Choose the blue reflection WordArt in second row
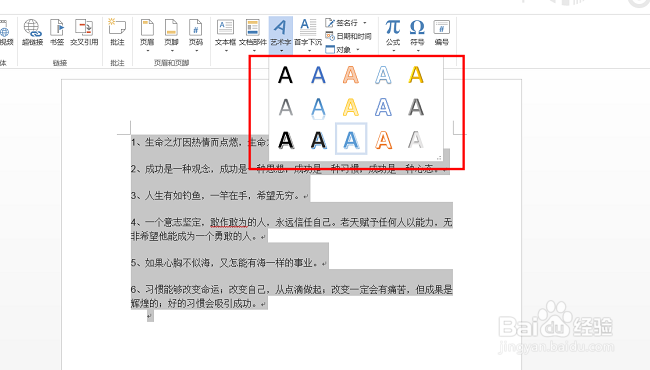This screenshot has width=650, height=370. click(318, 108)
